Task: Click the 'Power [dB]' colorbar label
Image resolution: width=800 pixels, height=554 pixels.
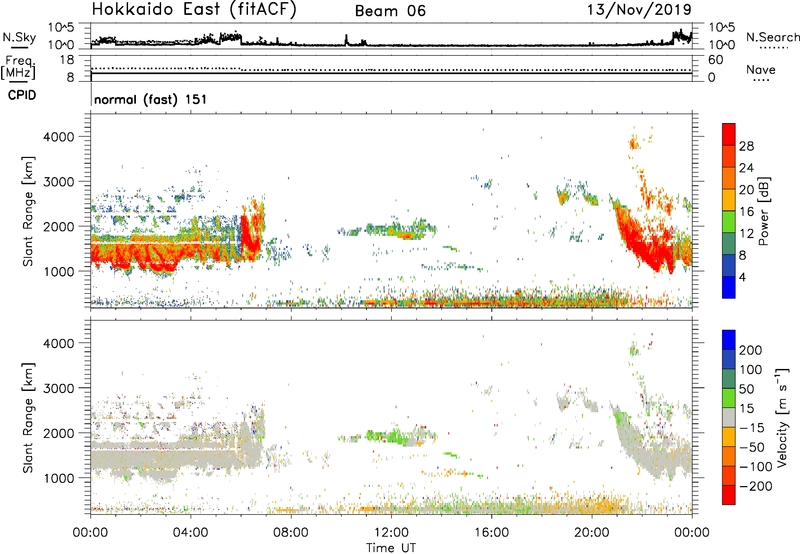Action: pyautogui.click(x=763, y=211)
